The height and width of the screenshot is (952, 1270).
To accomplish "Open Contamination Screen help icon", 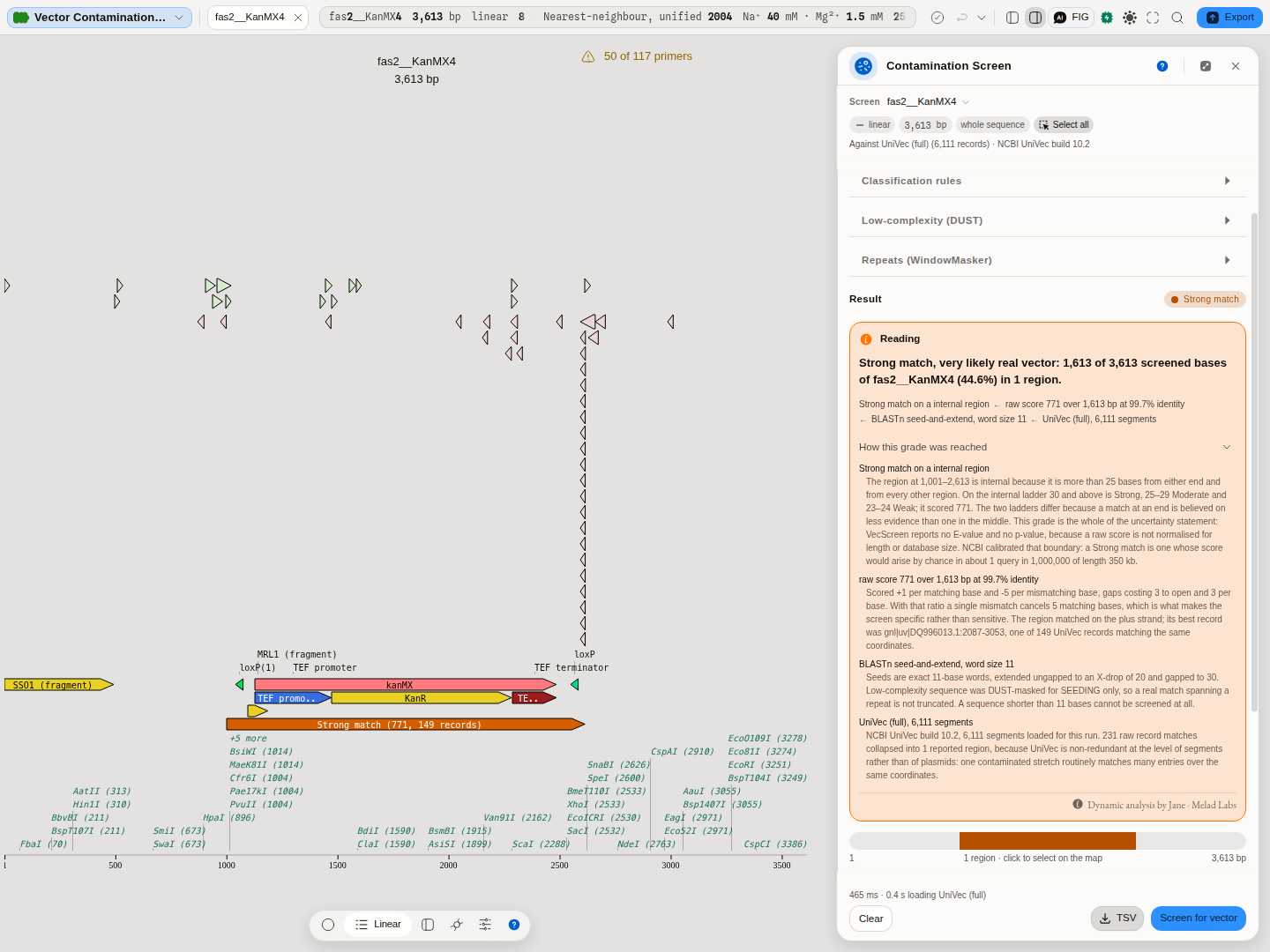I will [1162, 66].
